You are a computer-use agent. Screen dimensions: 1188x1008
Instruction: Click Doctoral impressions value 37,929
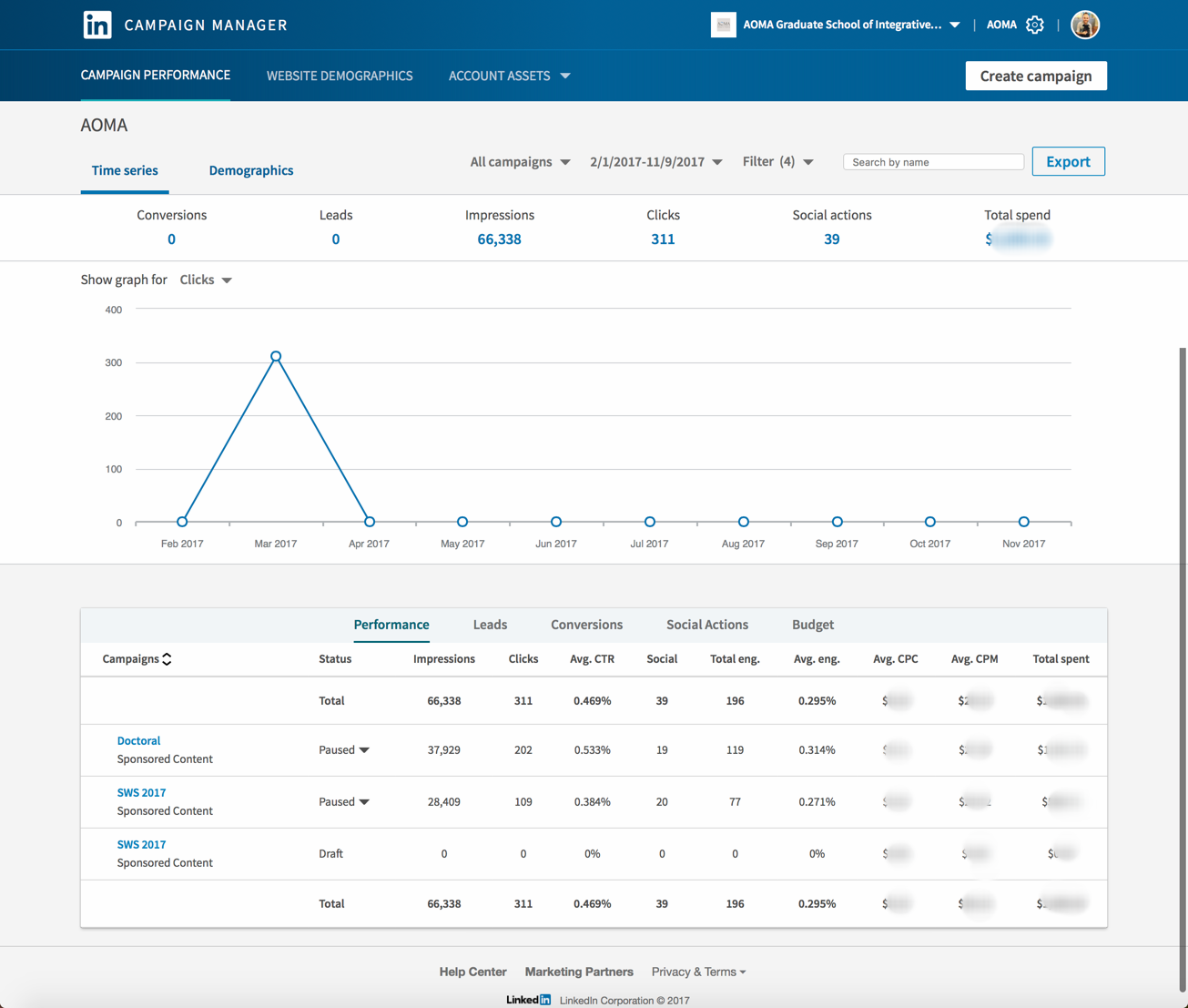444,750
